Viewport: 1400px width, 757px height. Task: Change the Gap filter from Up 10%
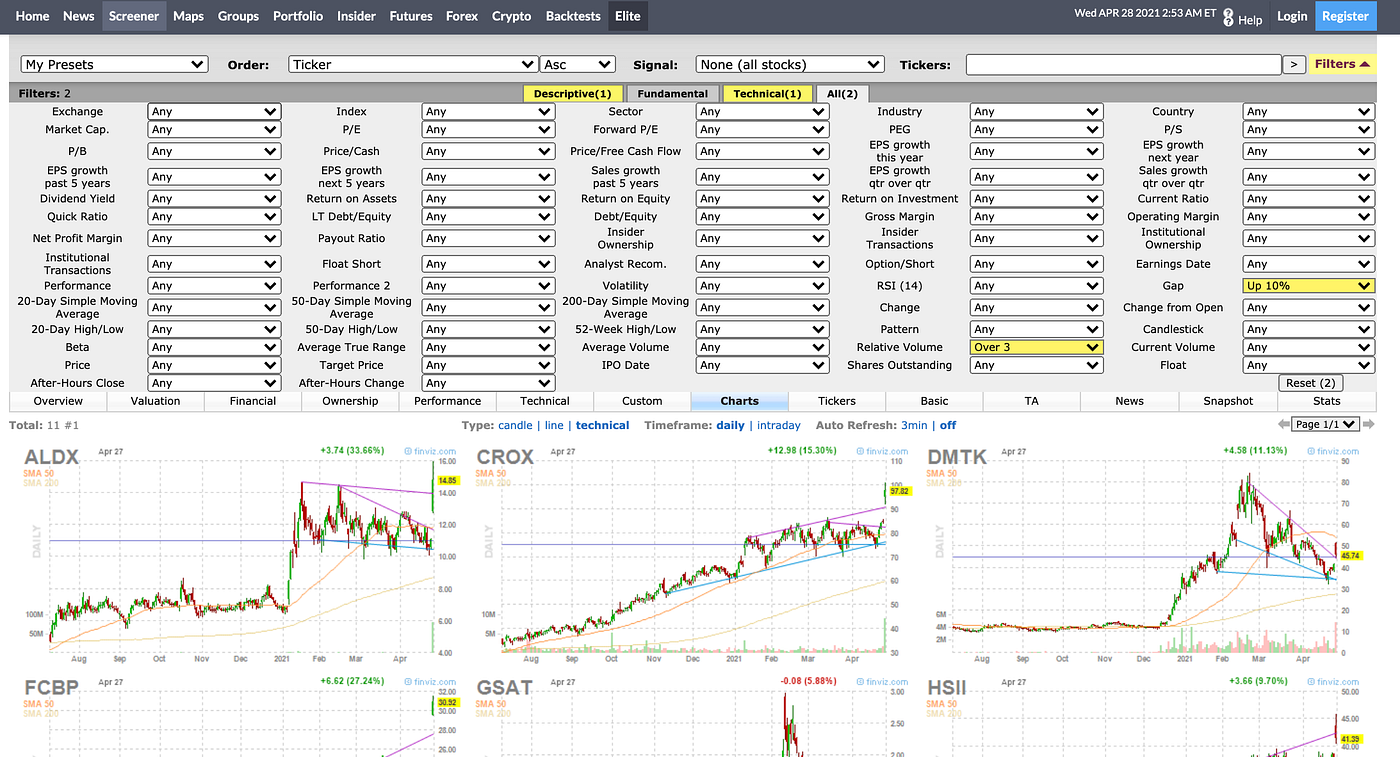[x=1308, y=285]
